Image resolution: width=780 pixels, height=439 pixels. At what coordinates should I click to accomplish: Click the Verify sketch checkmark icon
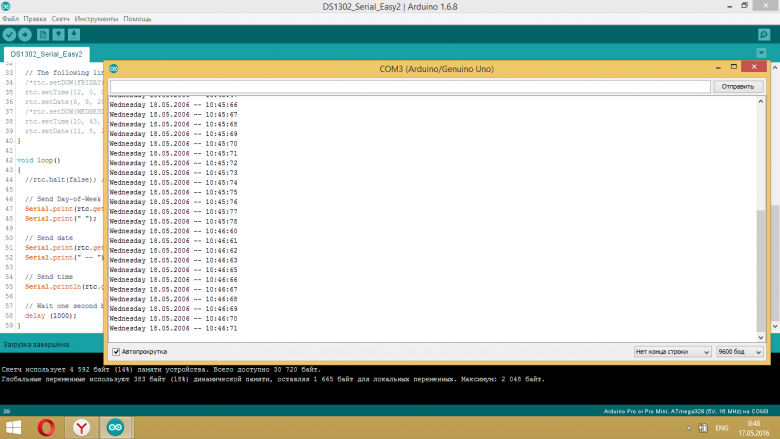coord(9,34)
